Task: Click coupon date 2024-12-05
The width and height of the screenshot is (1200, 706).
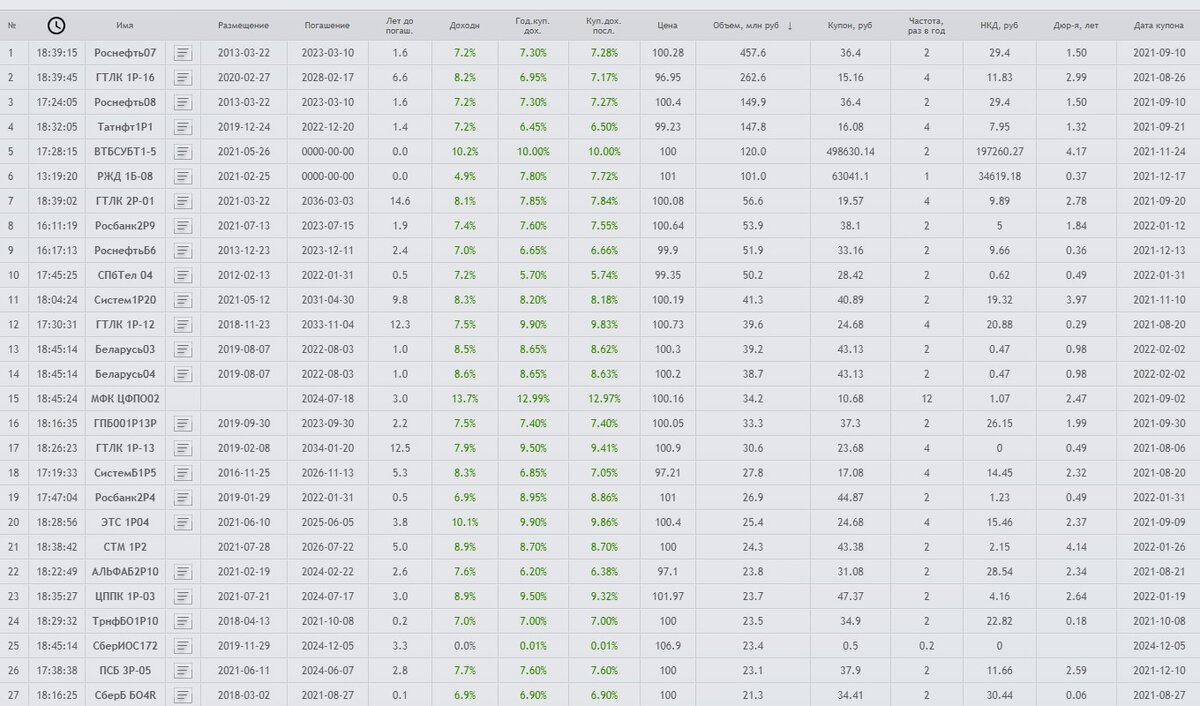Action: 1160,645
